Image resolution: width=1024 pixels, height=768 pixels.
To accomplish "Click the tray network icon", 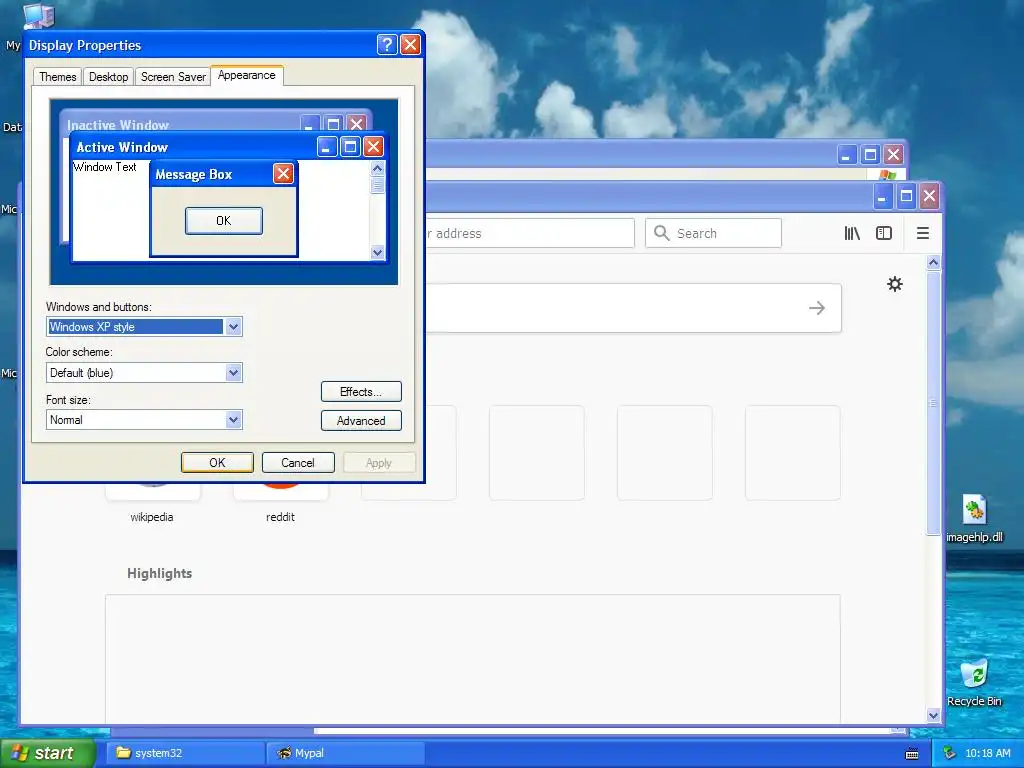I will point(950,753).
